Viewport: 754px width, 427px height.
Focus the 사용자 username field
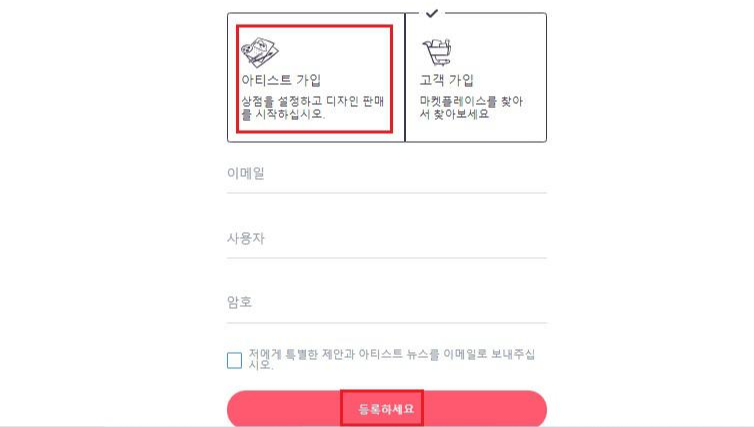[387, 238]
